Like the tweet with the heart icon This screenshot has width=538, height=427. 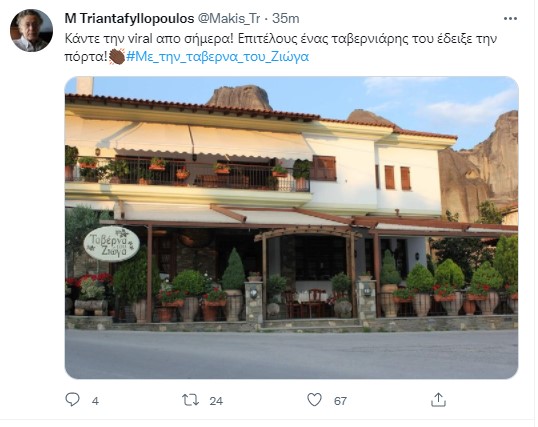click(x=314, y=400)
